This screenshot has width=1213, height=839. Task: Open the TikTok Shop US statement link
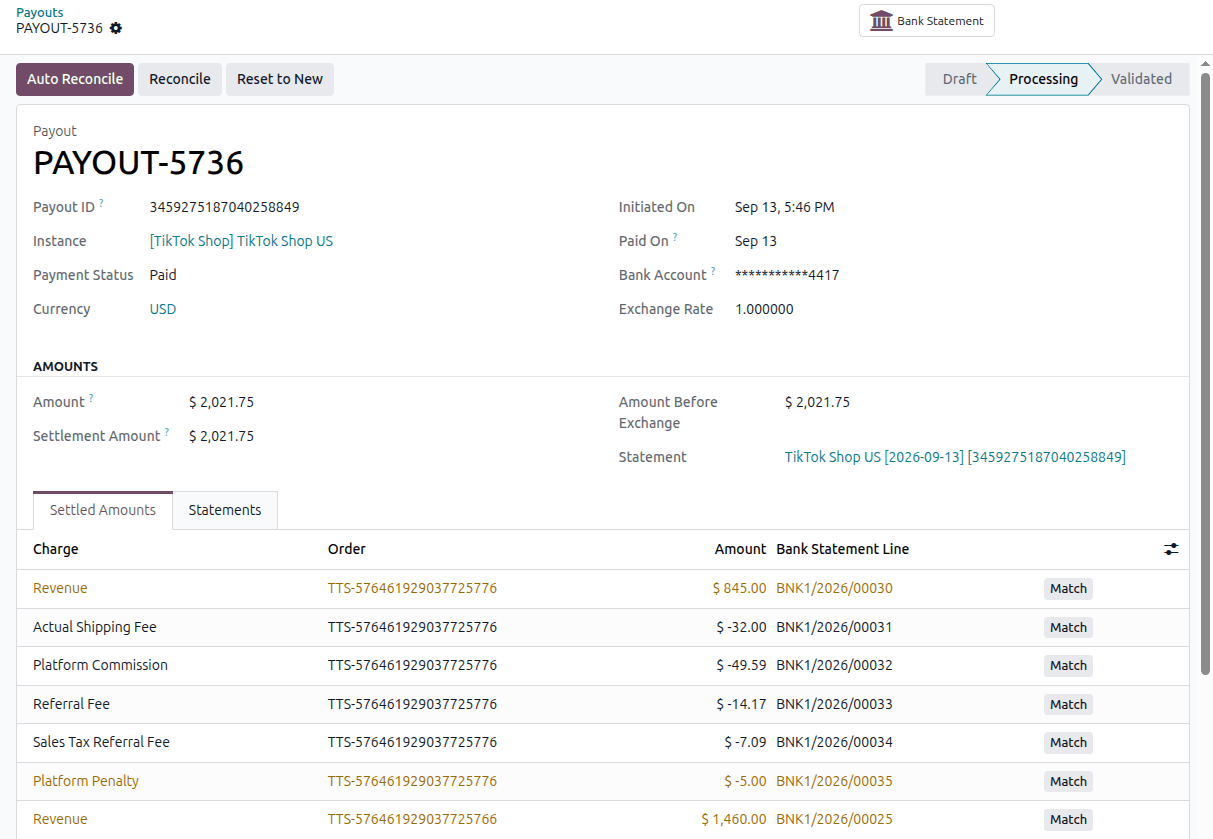pyautogui.click(x=955, y=457)
